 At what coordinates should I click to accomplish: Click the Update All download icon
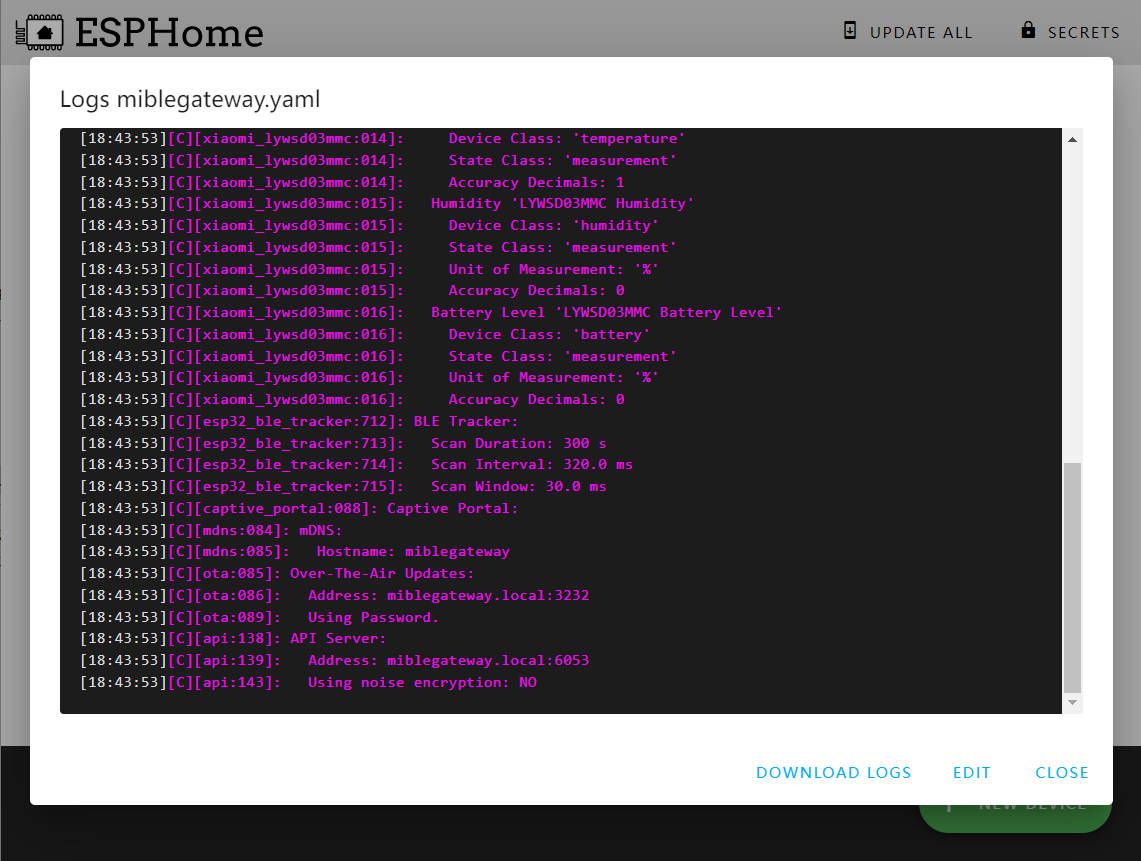849,31
